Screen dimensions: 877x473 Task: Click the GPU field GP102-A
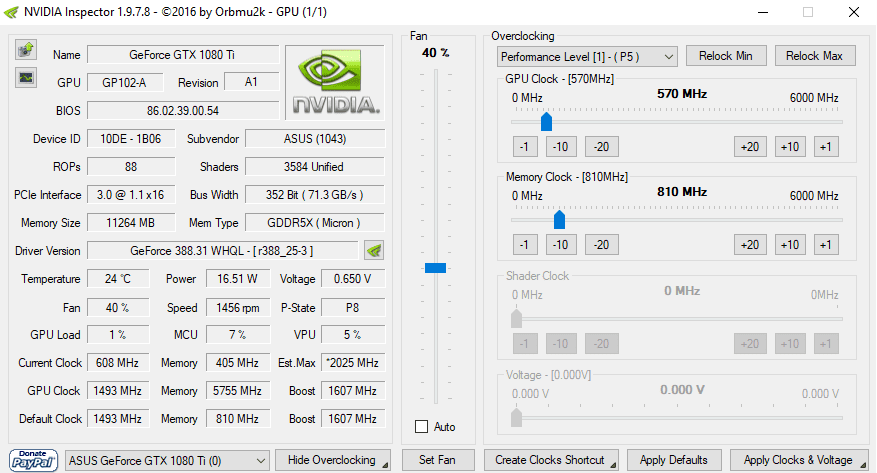coord(125,83)
